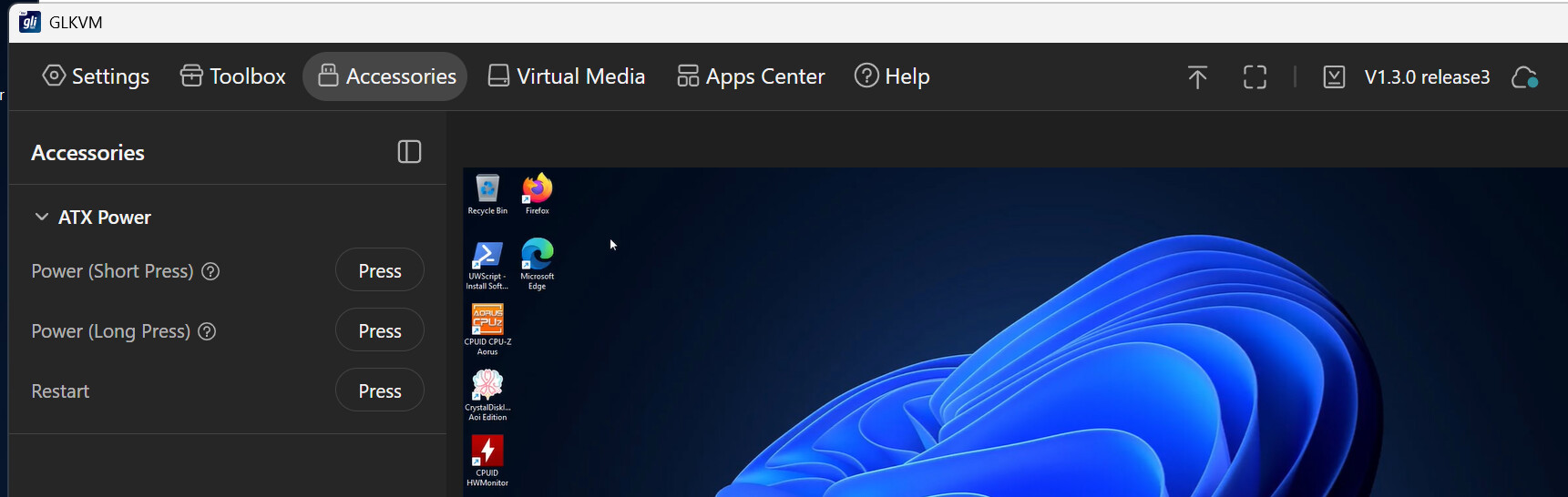The width and height of the screenshot is (1568, 497).
Task: Select the CPUID HWMonitor desktop icon
Action: tap(487, 461)
